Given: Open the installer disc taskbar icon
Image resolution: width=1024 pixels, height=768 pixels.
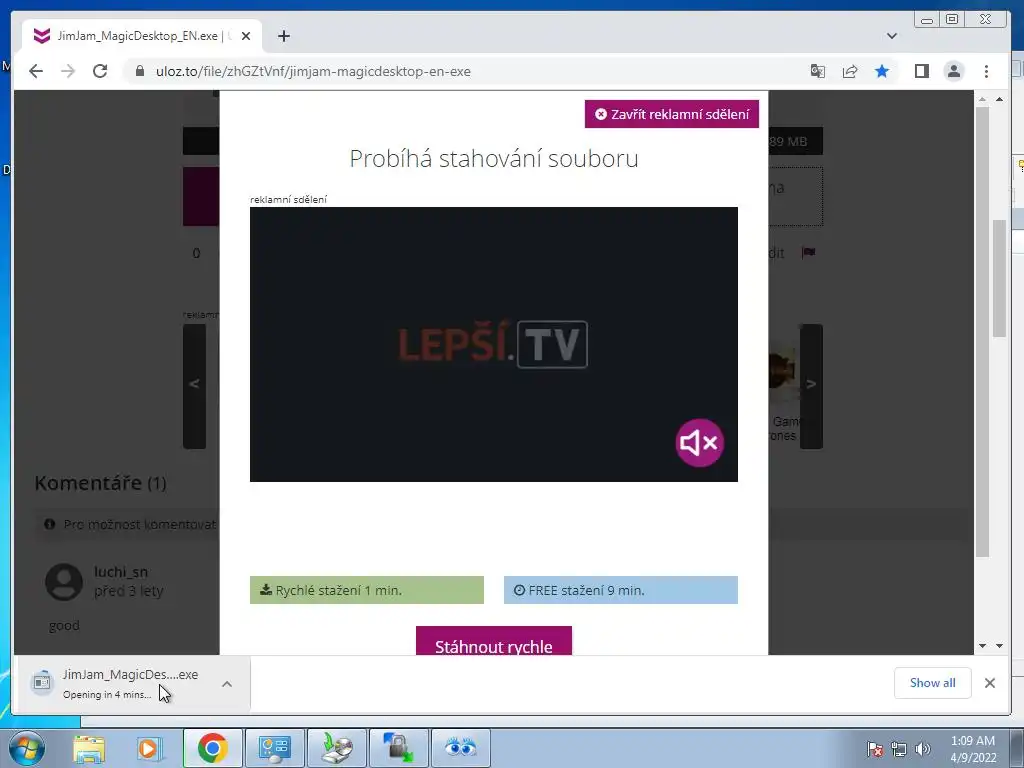Looking at the screenshot, I should tap(336, 748).
